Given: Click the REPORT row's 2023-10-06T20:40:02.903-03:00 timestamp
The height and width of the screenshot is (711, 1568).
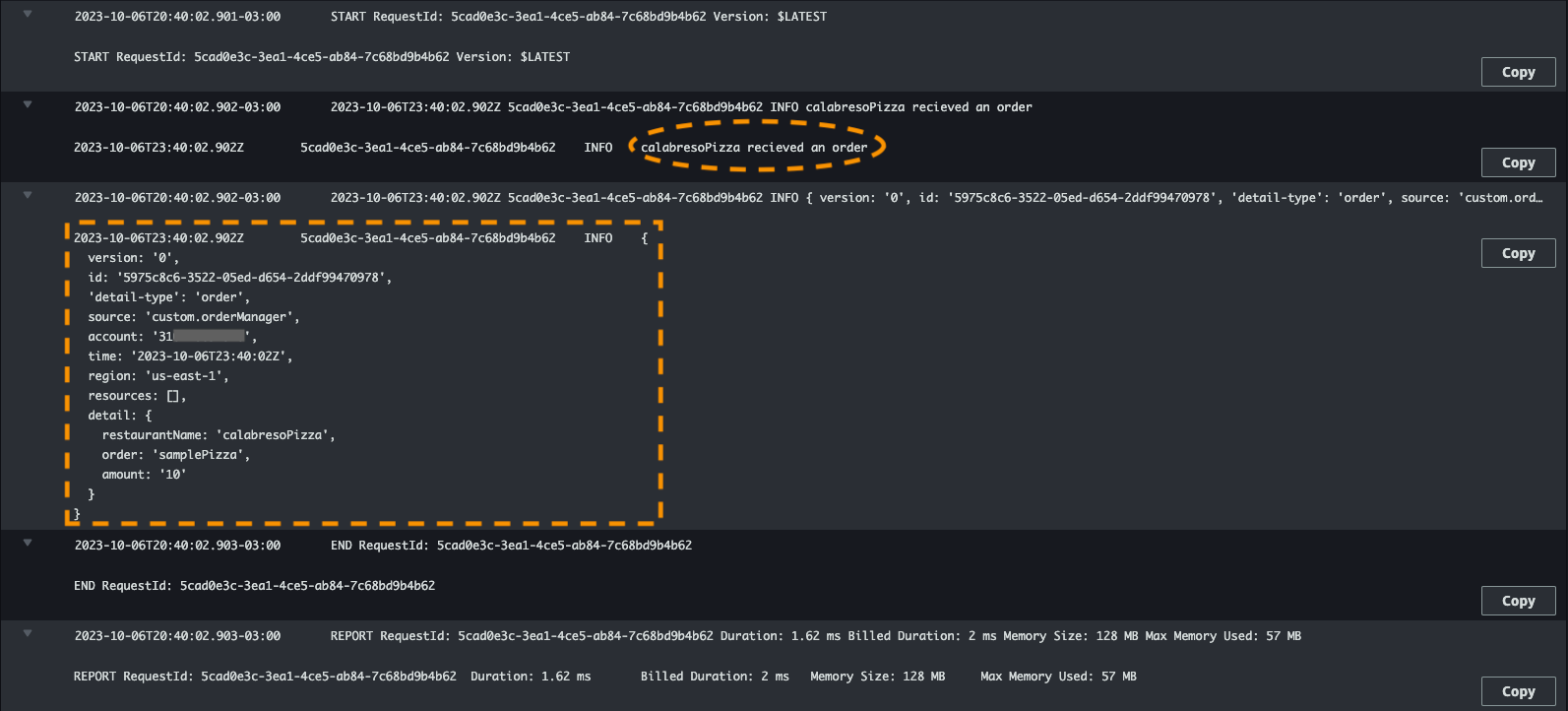Looking at the screenshot, I should click(x=177, y=636).
